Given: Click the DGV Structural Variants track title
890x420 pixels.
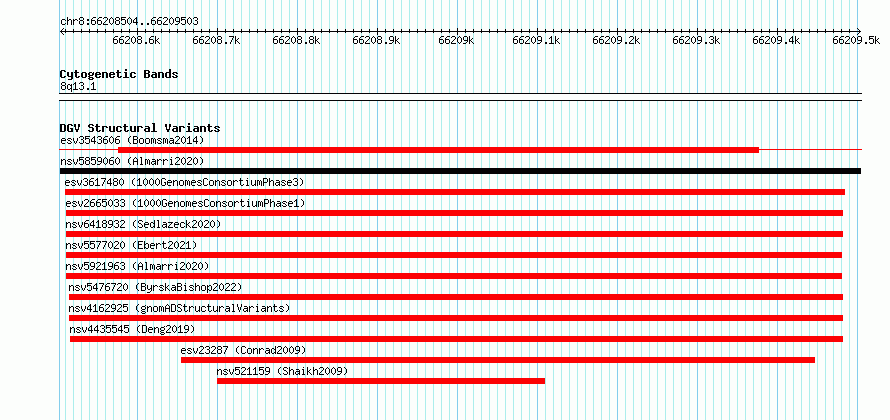Looking at the screenshot, I should pyautogui.click(x=140, y=128).
